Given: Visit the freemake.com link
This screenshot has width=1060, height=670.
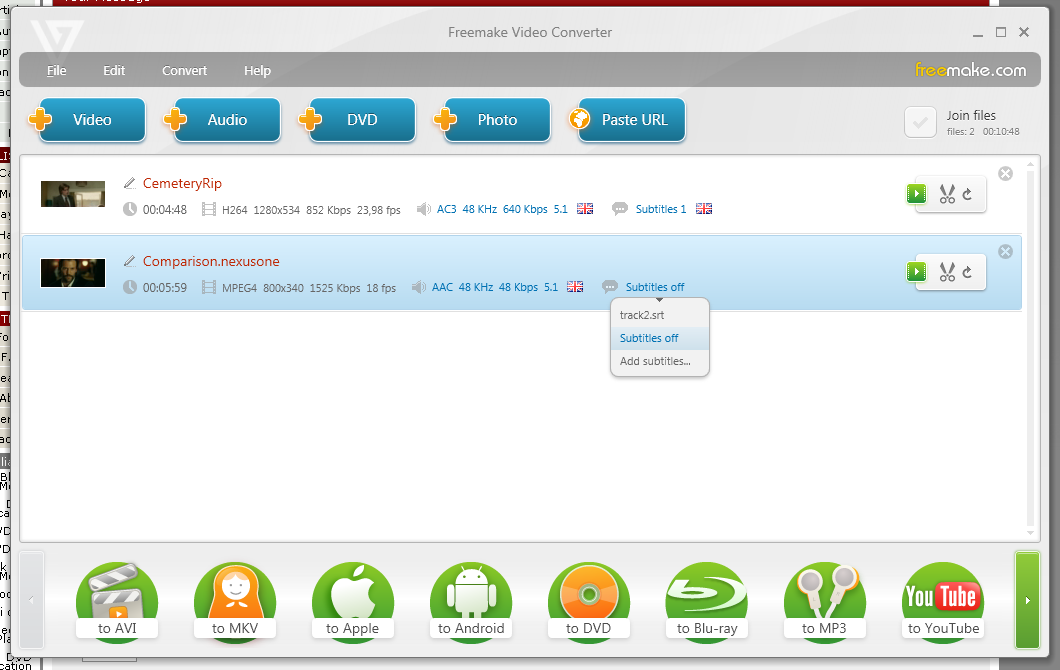Looking at the screenshot, I should [x=970, y=70].
